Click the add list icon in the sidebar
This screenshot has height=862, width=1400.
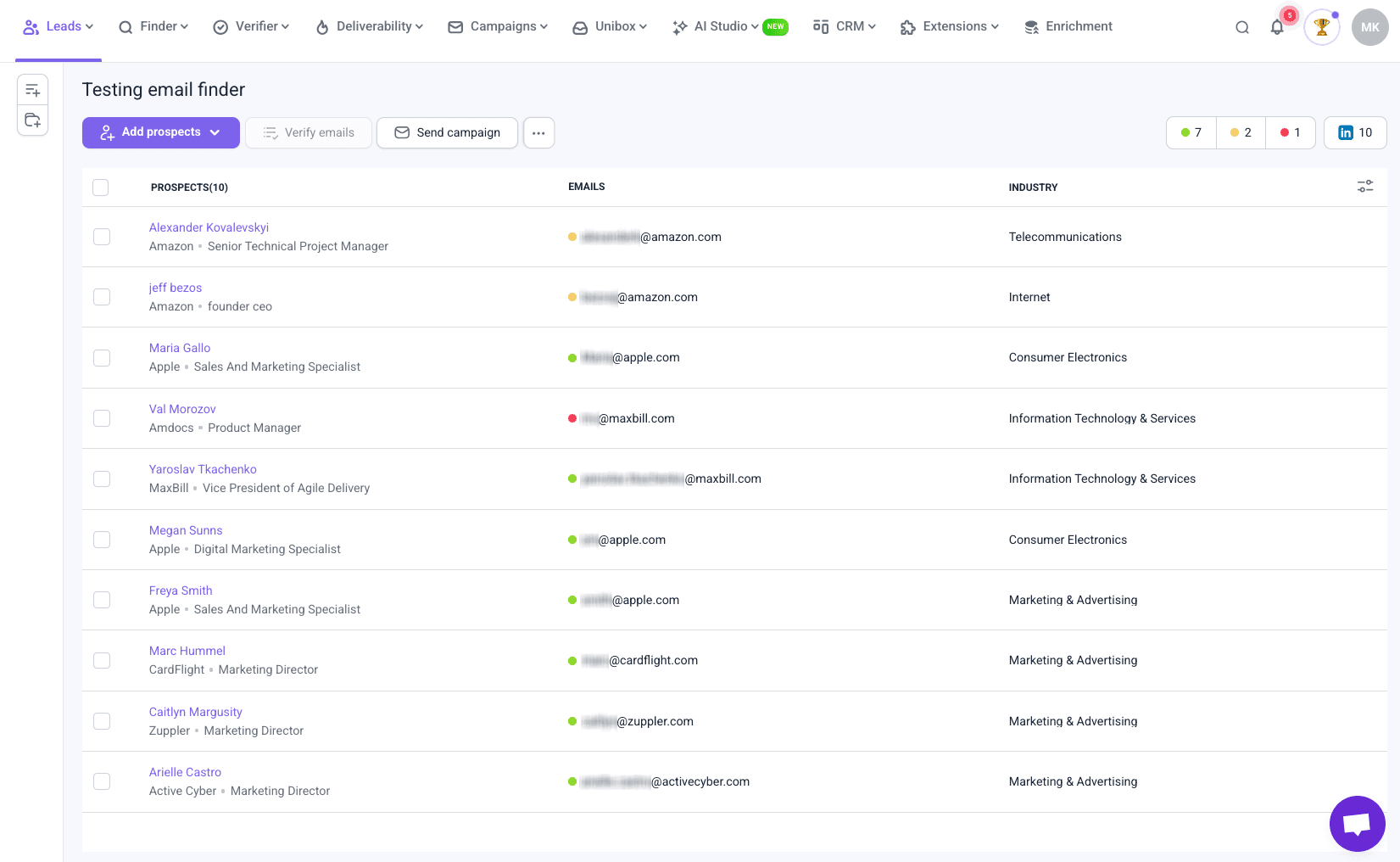pyautogui.click(x=33, y=90)
